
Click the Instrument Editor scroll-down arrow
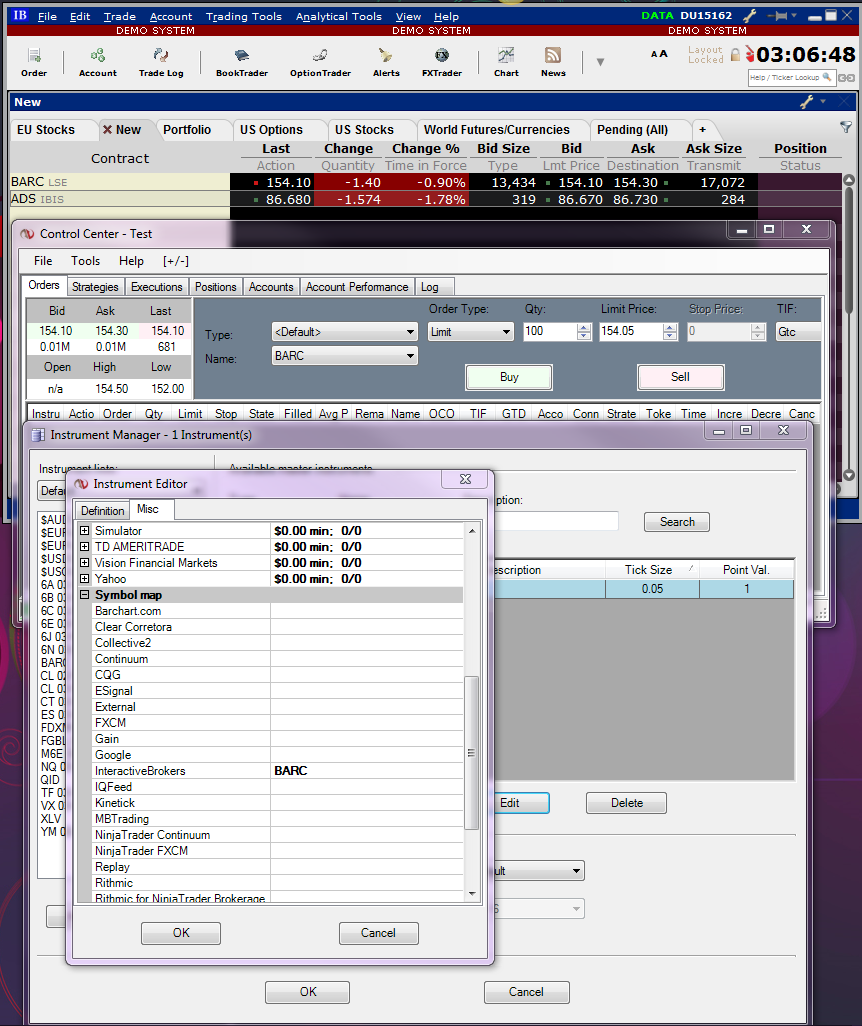[x=472, y=894]
